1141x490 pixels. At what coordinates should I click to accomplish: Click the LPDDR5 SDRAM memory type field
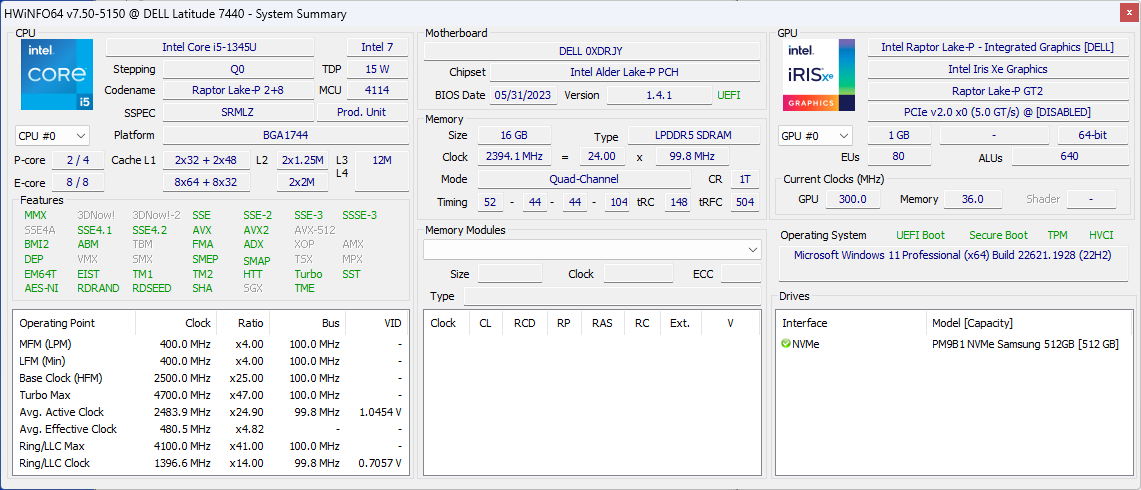(691, 135)
